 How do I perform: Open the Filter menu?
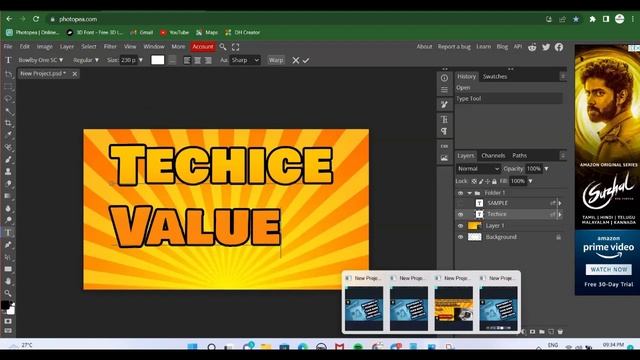coord(110,47)
